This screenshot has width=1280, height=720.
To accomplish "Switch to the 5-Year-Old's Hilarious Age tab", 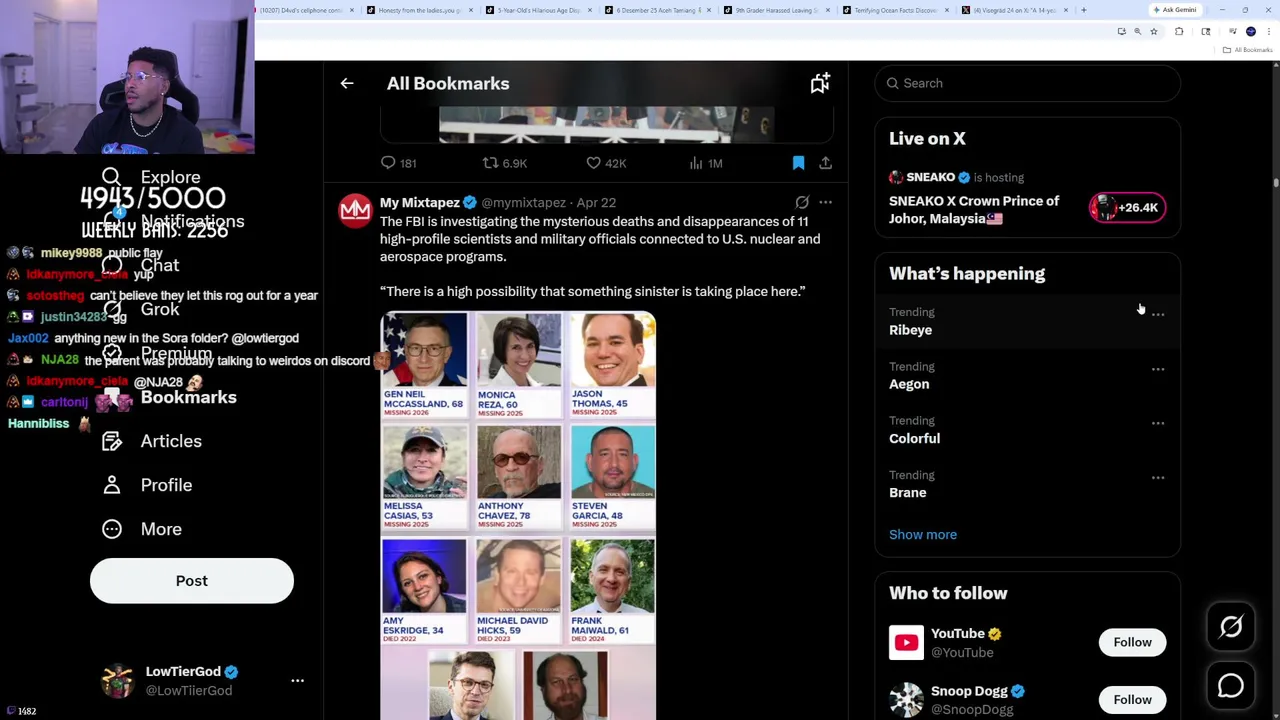I will [539, 10].
